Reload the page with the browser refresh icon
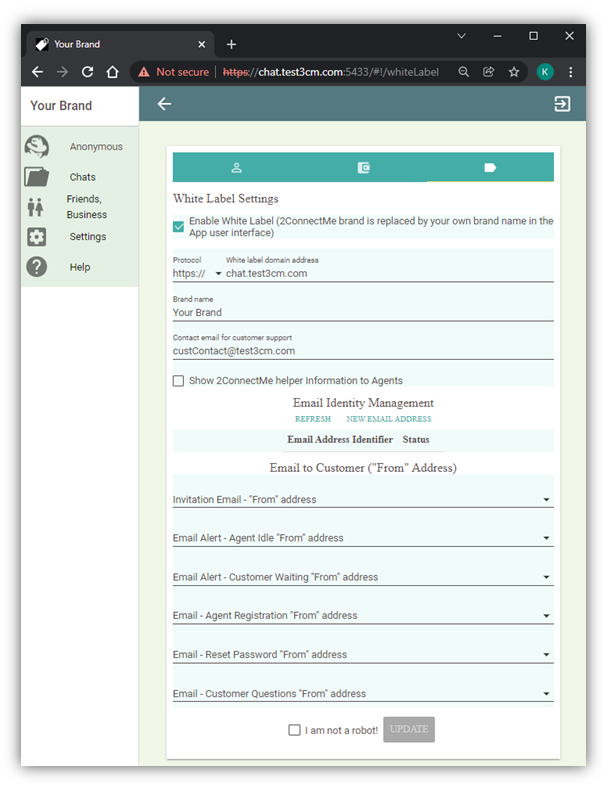 [x=87, y=72]
